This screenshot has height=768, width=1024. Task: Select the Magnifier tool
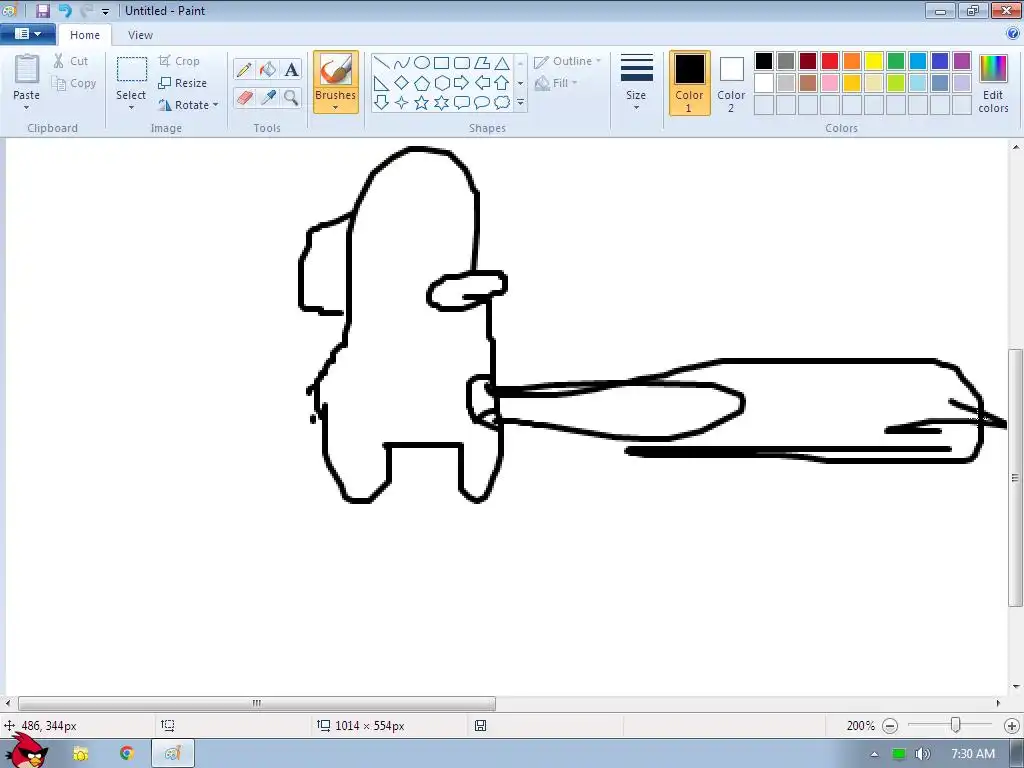291,98
